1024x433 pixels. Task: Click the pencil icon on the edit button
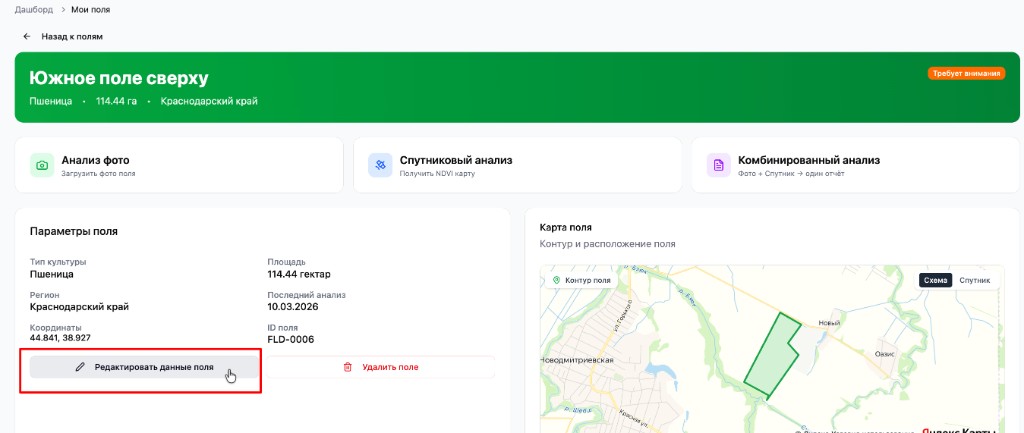click(81, 367)
